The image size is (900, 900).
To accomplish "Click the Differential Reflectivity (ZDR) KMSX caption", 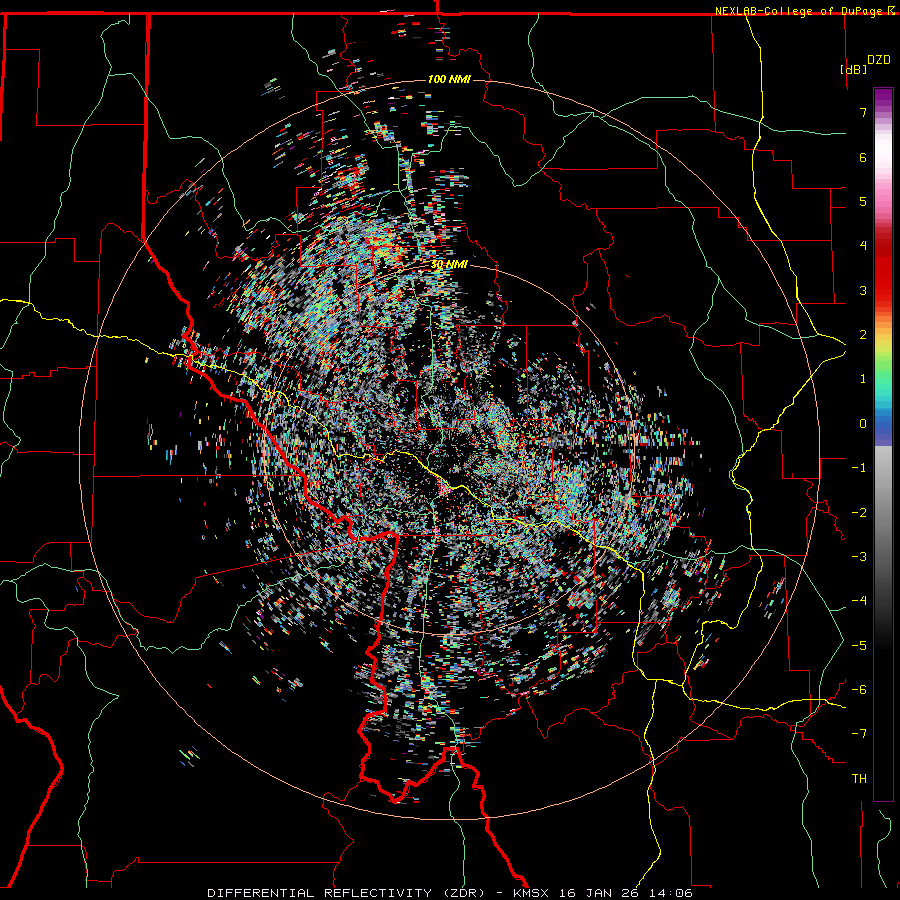I will [450, 893].
